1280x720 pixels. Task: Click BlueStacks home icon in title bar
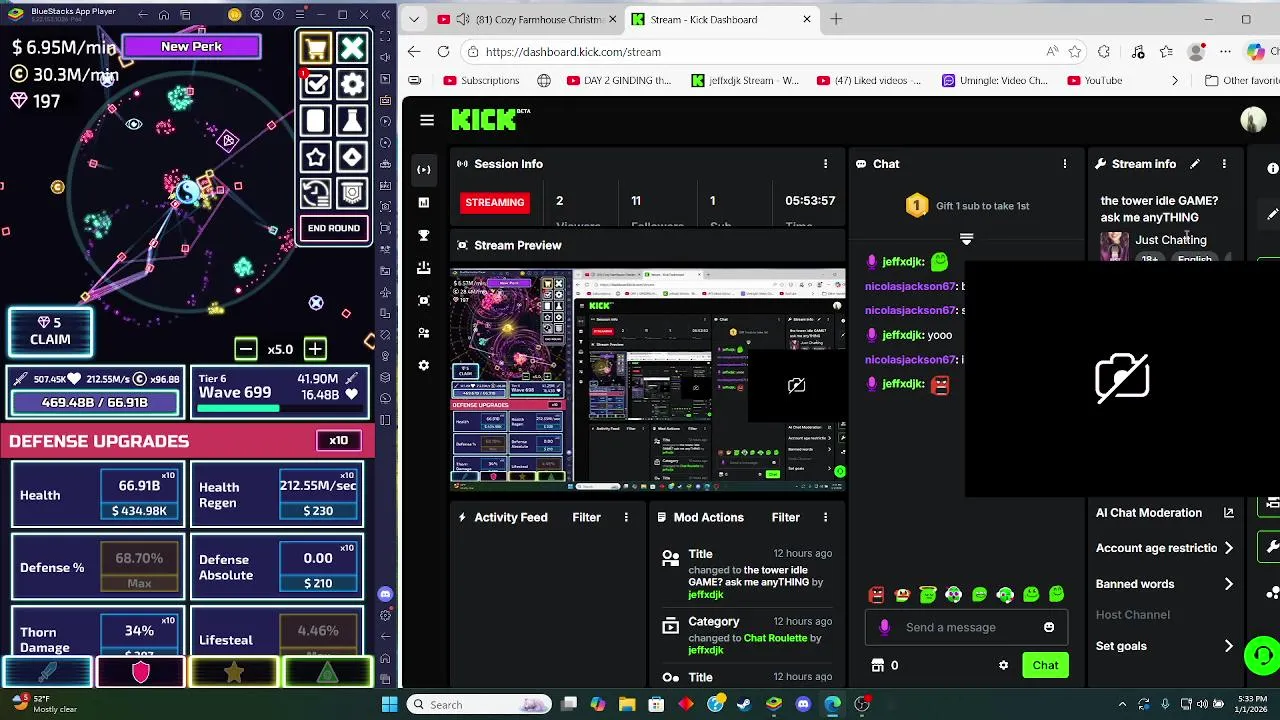click(x=164, y=15)
